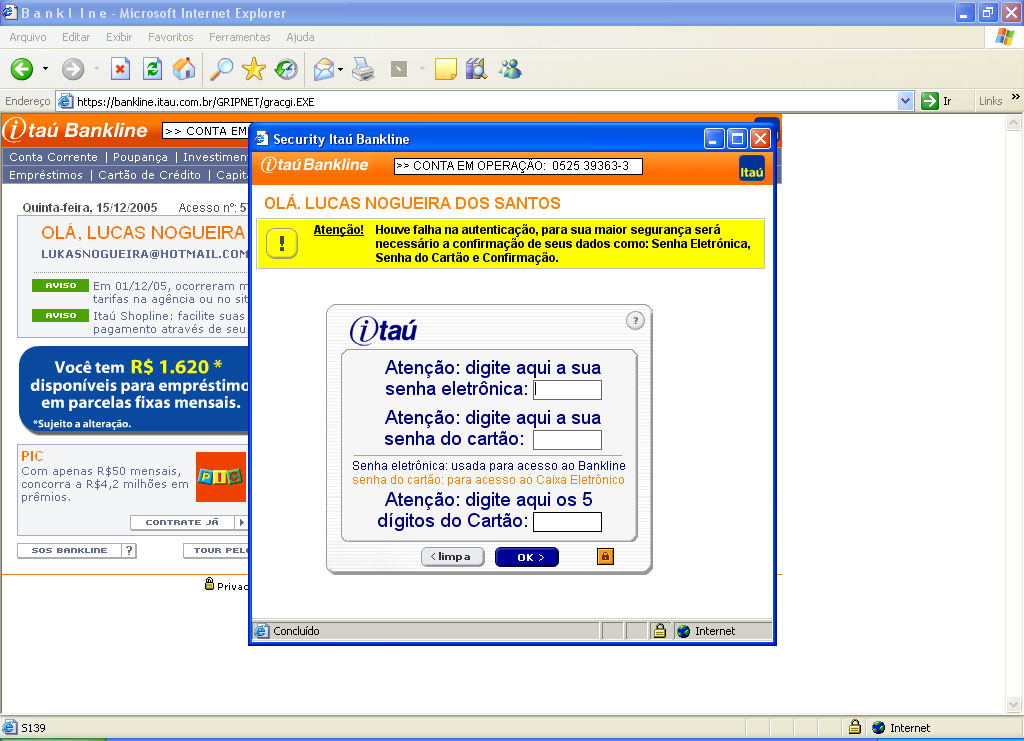Screen dimensions: 1024x741
Task: Refresh the page in Internet Explorer
Action: tap(152, 69)
